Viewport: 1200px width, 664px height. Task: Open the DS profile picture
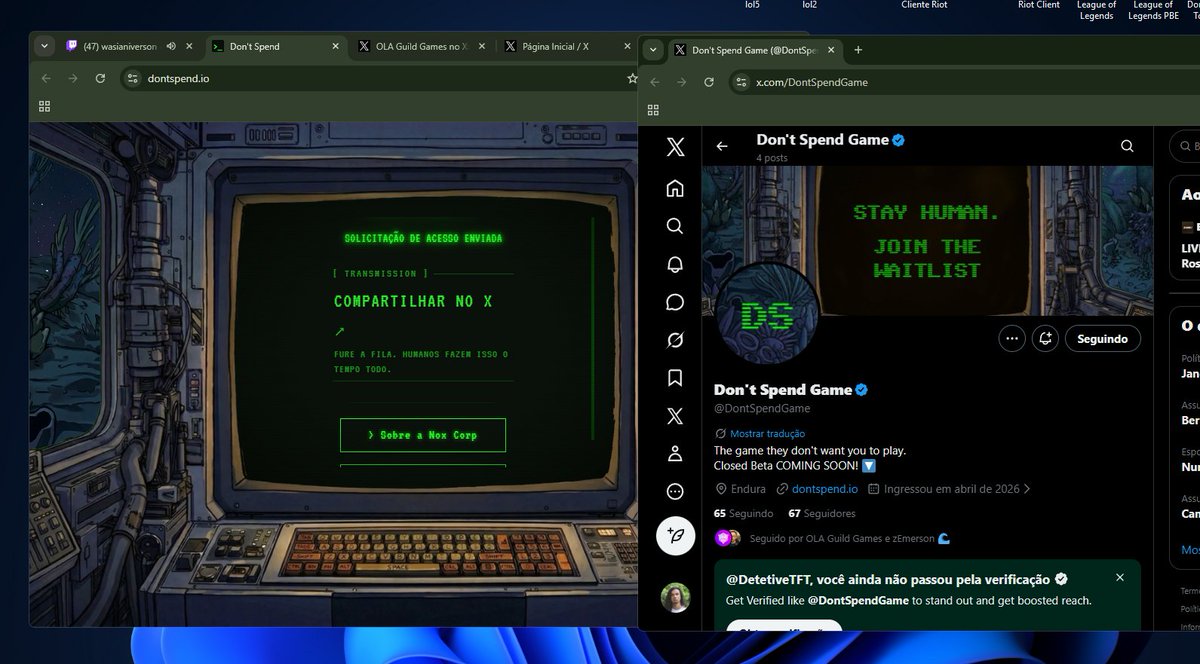767,315
